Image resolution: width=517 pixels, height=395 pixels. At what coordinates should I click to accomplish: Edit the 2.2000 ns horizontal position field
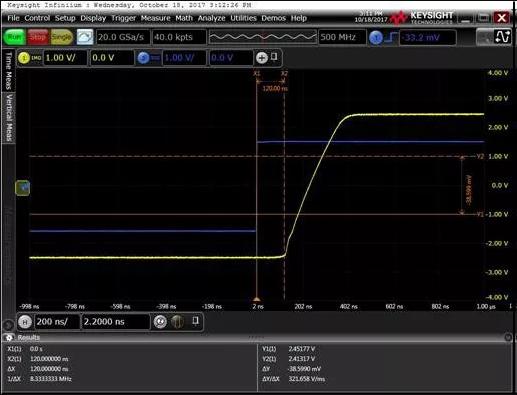pyautogui.click(x=116, y=322)
